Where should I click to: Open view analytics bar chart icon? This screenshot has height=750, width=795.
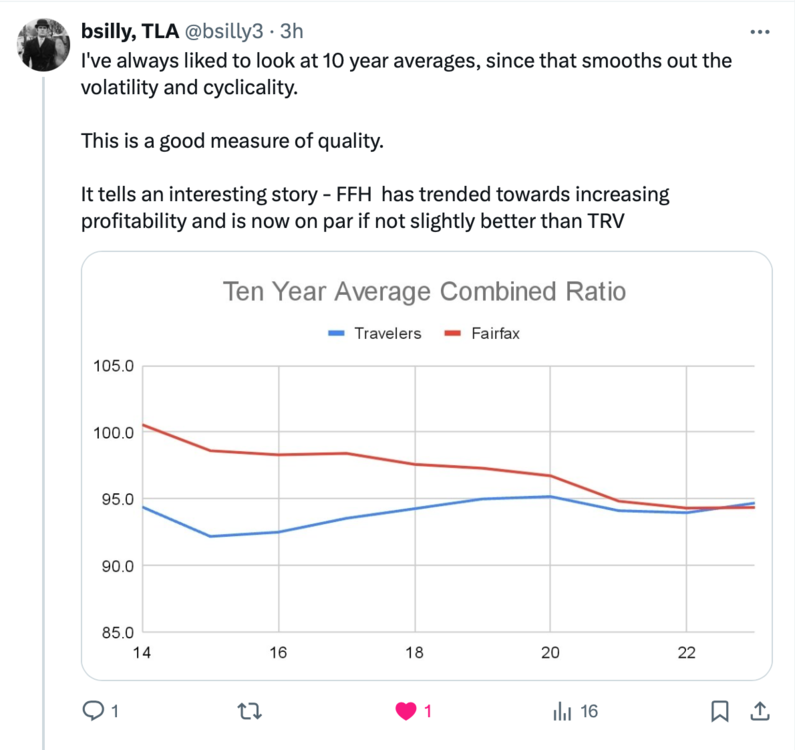click(x=562, y=711)
